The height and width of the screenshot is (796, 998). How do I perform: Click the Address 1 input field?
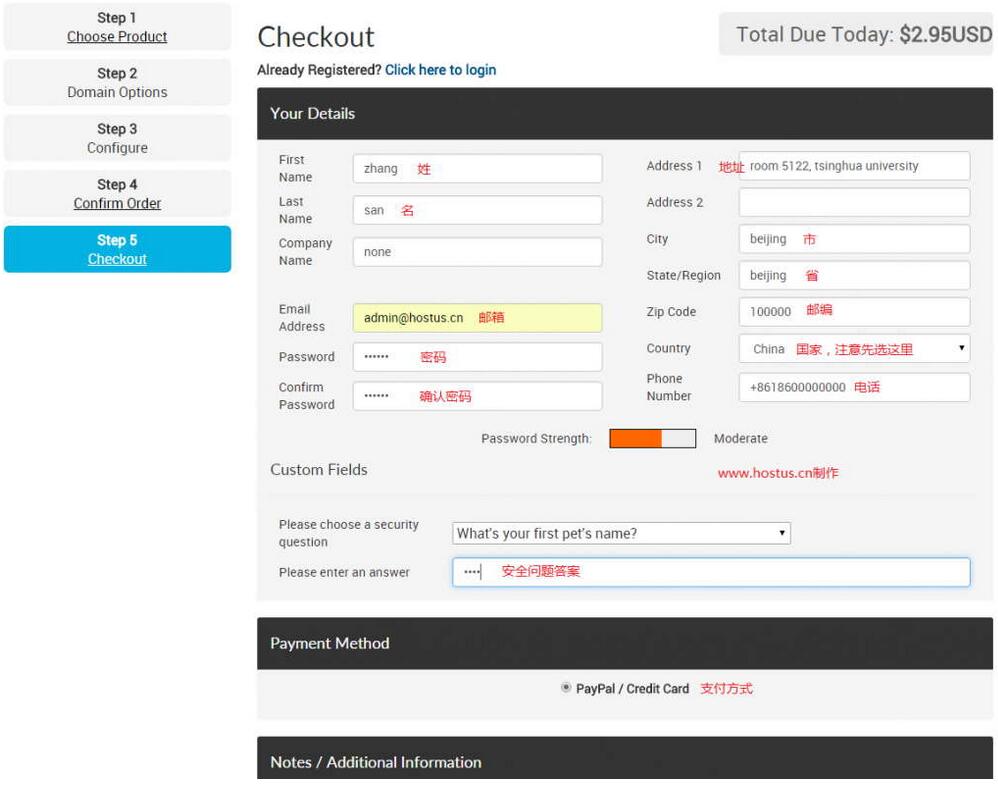(x=854, y=166)
